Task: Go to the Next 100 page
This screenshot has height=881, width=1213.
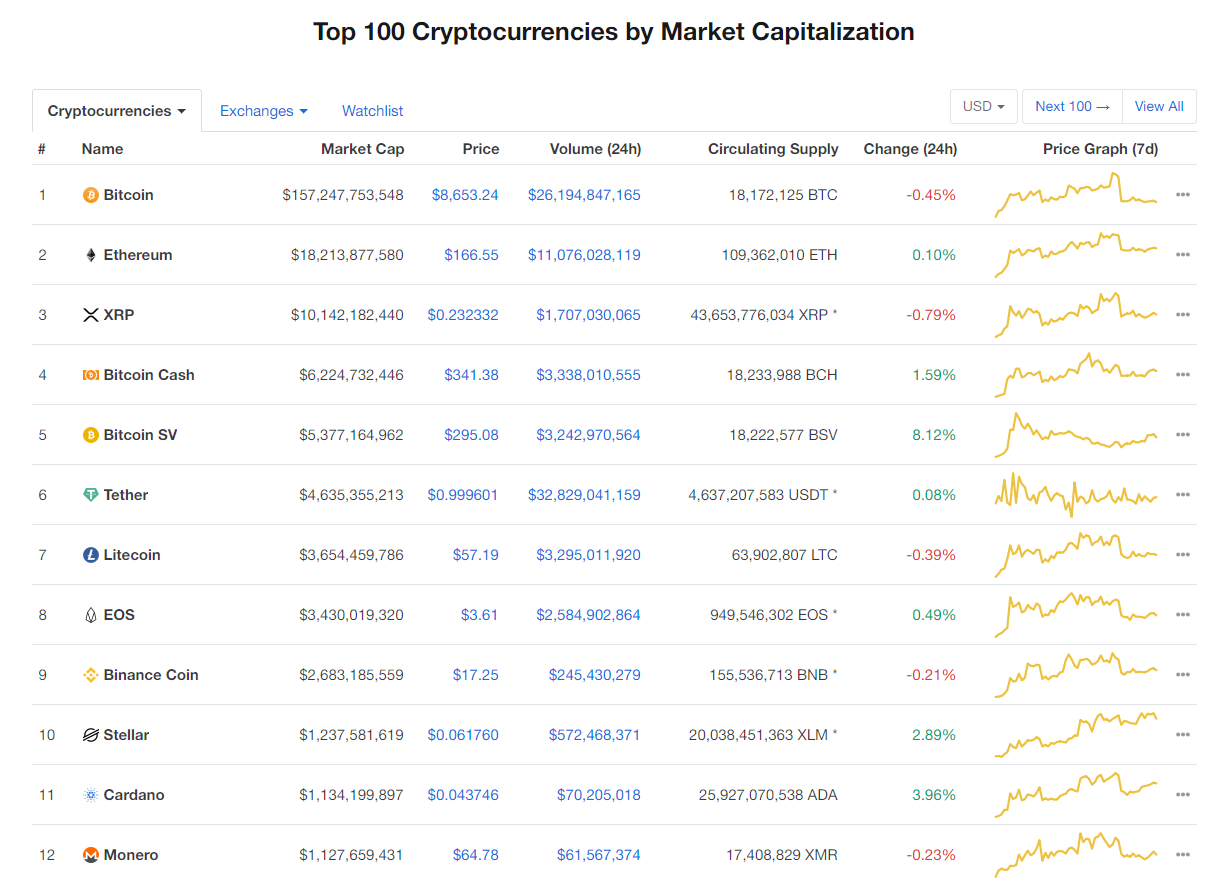Action: (1072, 106)
